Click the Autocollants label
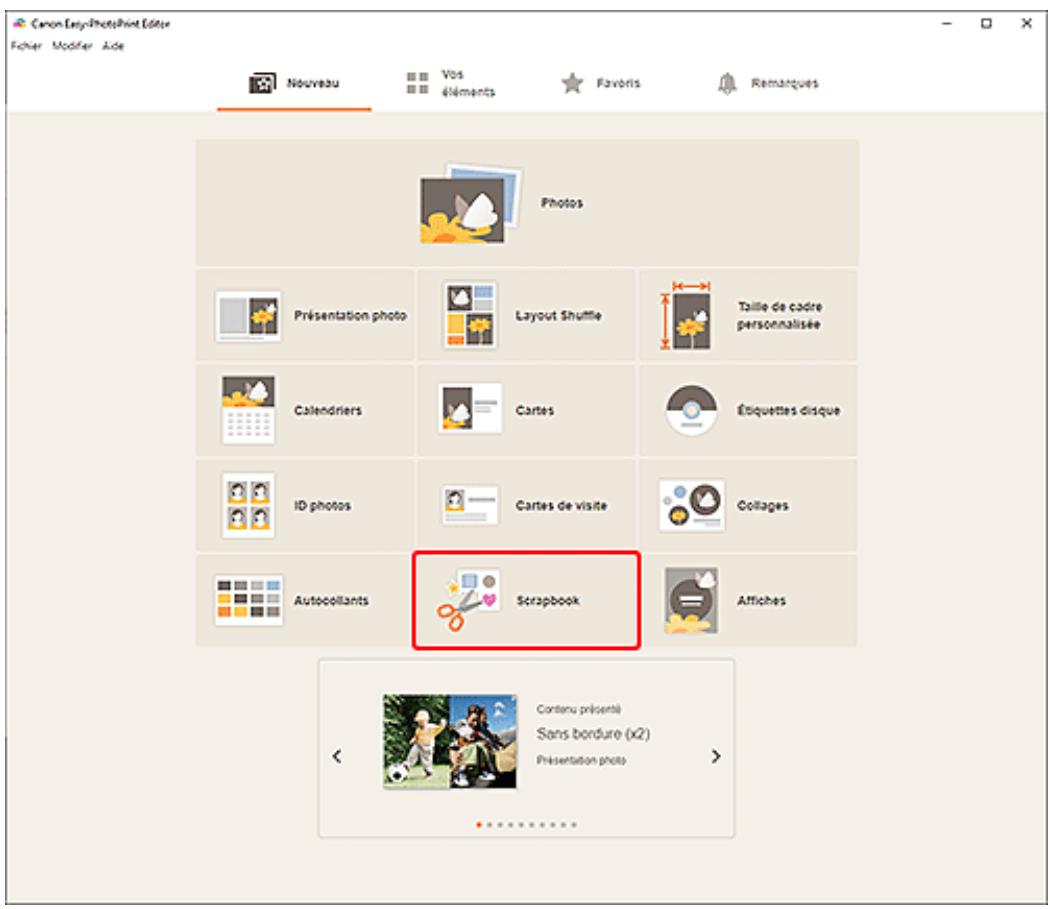This screenshot has height=909, width=1050. [x=331, y=601]
